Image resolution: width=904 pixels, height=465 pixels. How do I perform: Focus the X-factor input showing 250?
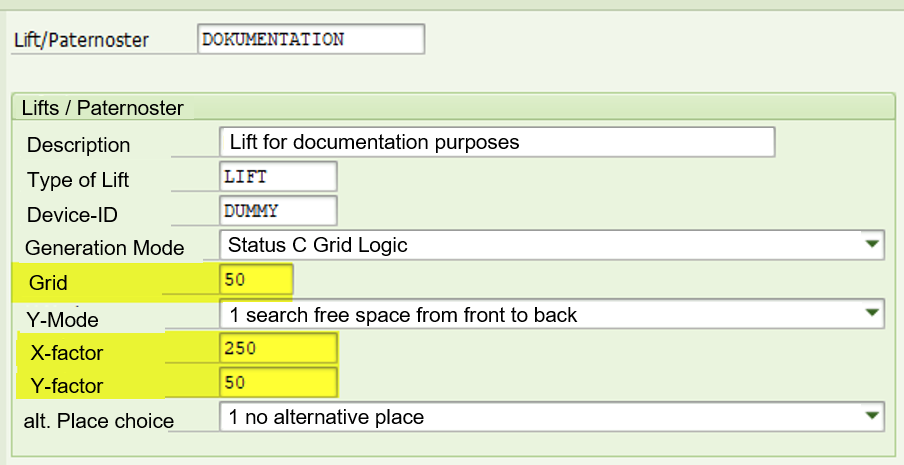[x=278, y=349]
